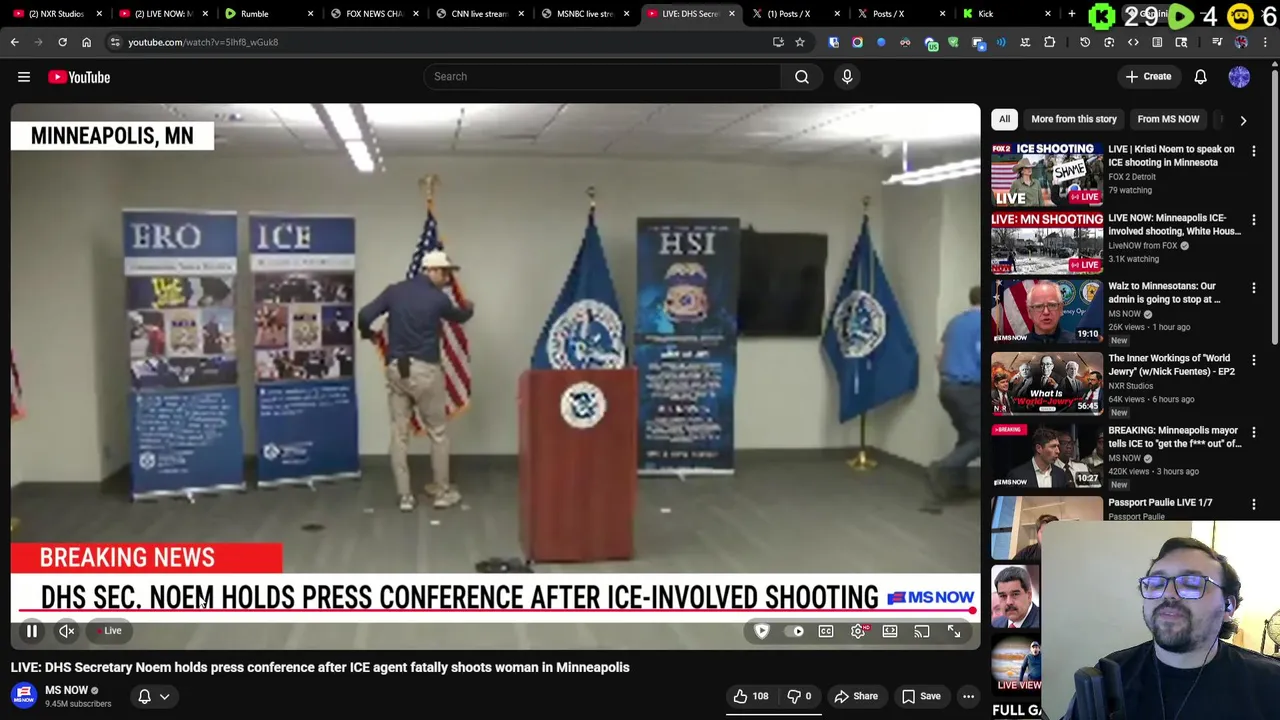Viewport: 1280px width, 720px height.
Task: Open options for Walz to Minnesotans video
Action: pyautogui.click(x=1254, y=288)
